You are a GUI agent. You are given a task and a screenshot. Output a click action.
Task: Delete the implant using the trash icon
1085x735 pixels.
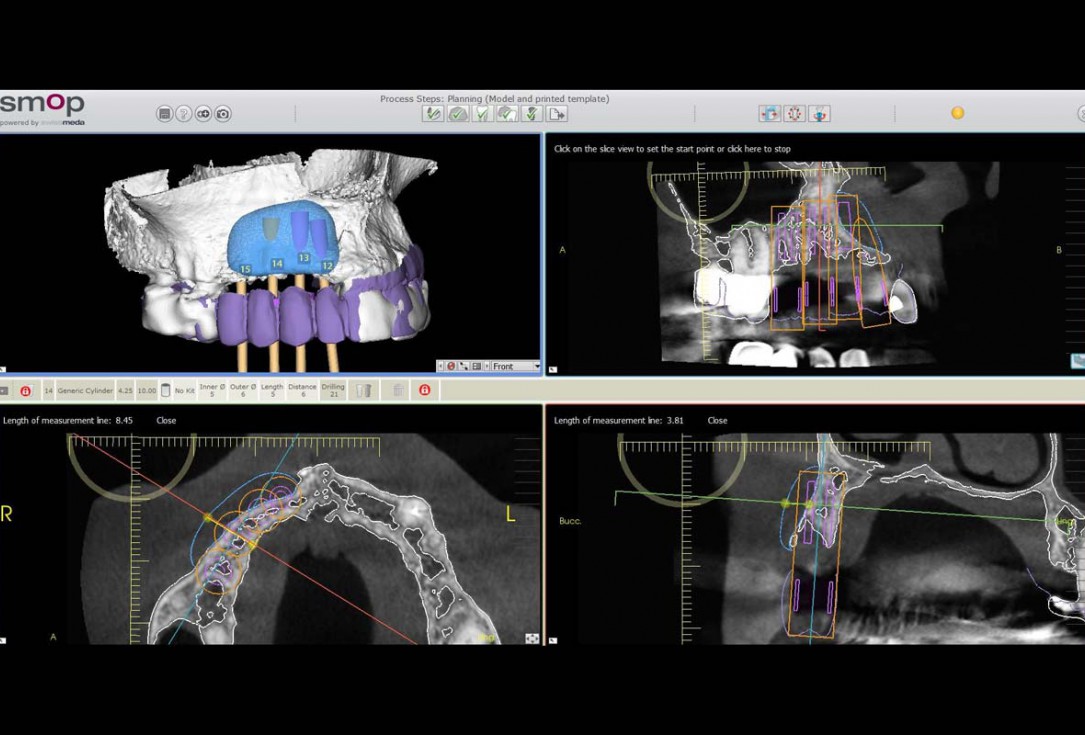point(397,388)
